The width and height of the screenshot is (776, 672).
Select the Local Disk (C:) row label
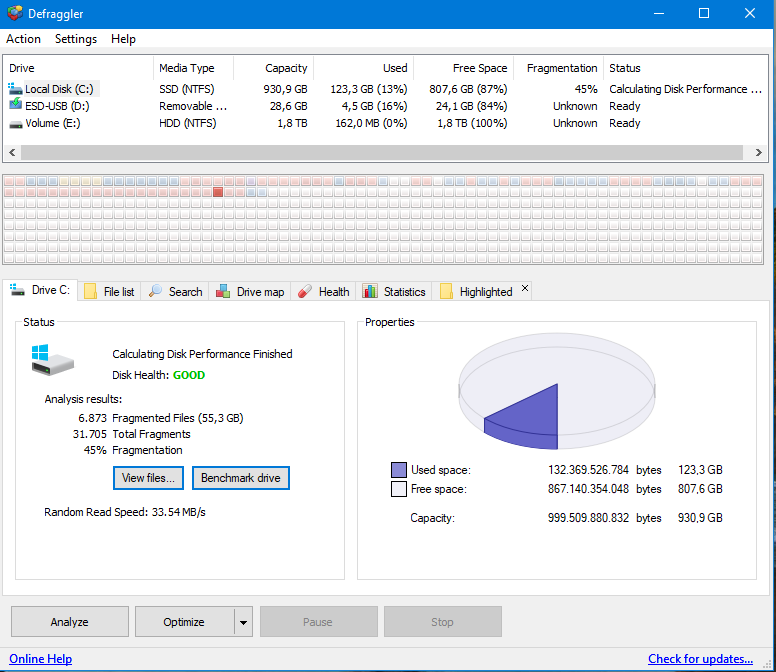point(59,89)
